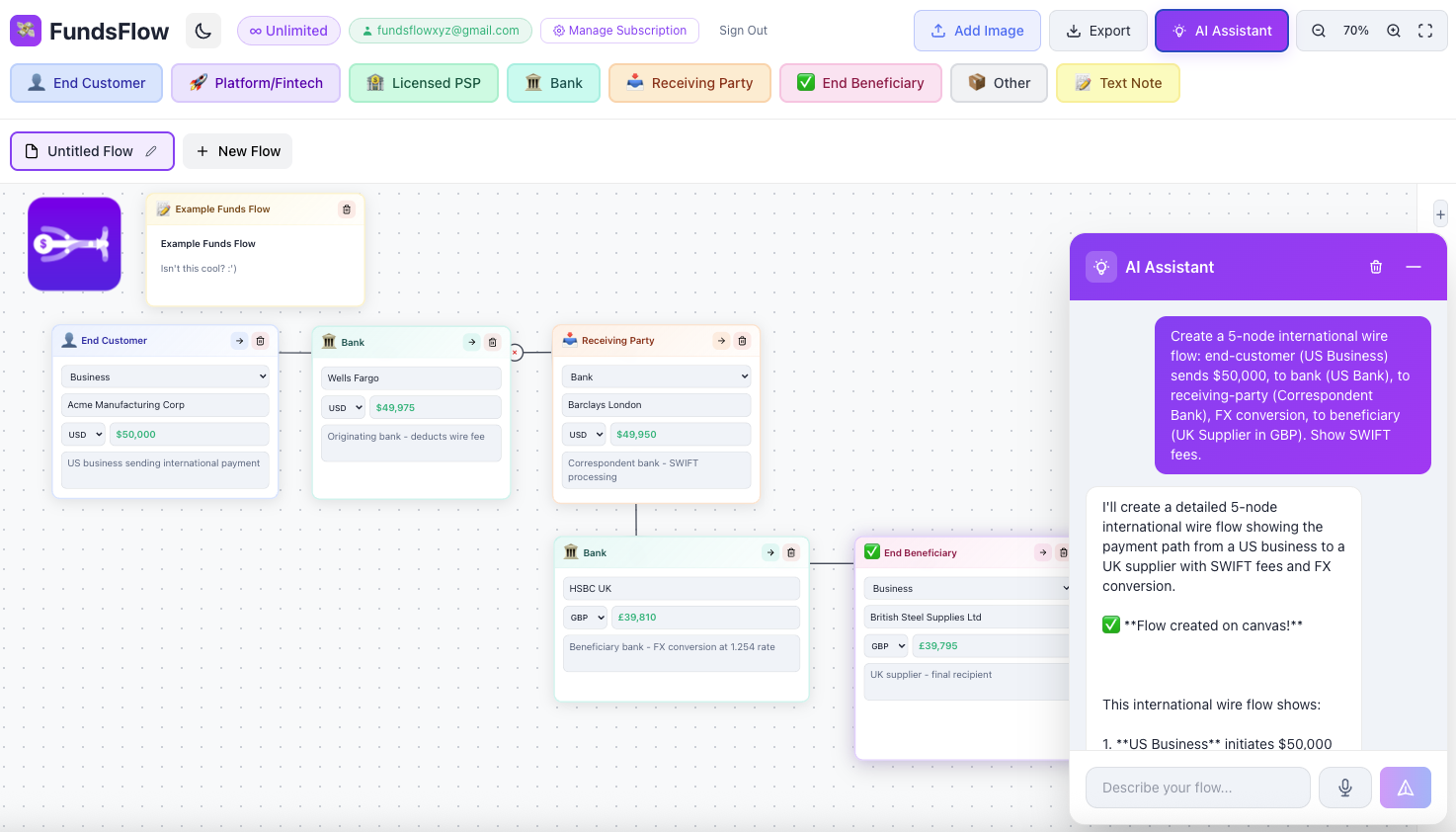Enter fullscreen canvas view
Image resolution: width=1456 pixels, height=832 pixels.
[1425, 31]
